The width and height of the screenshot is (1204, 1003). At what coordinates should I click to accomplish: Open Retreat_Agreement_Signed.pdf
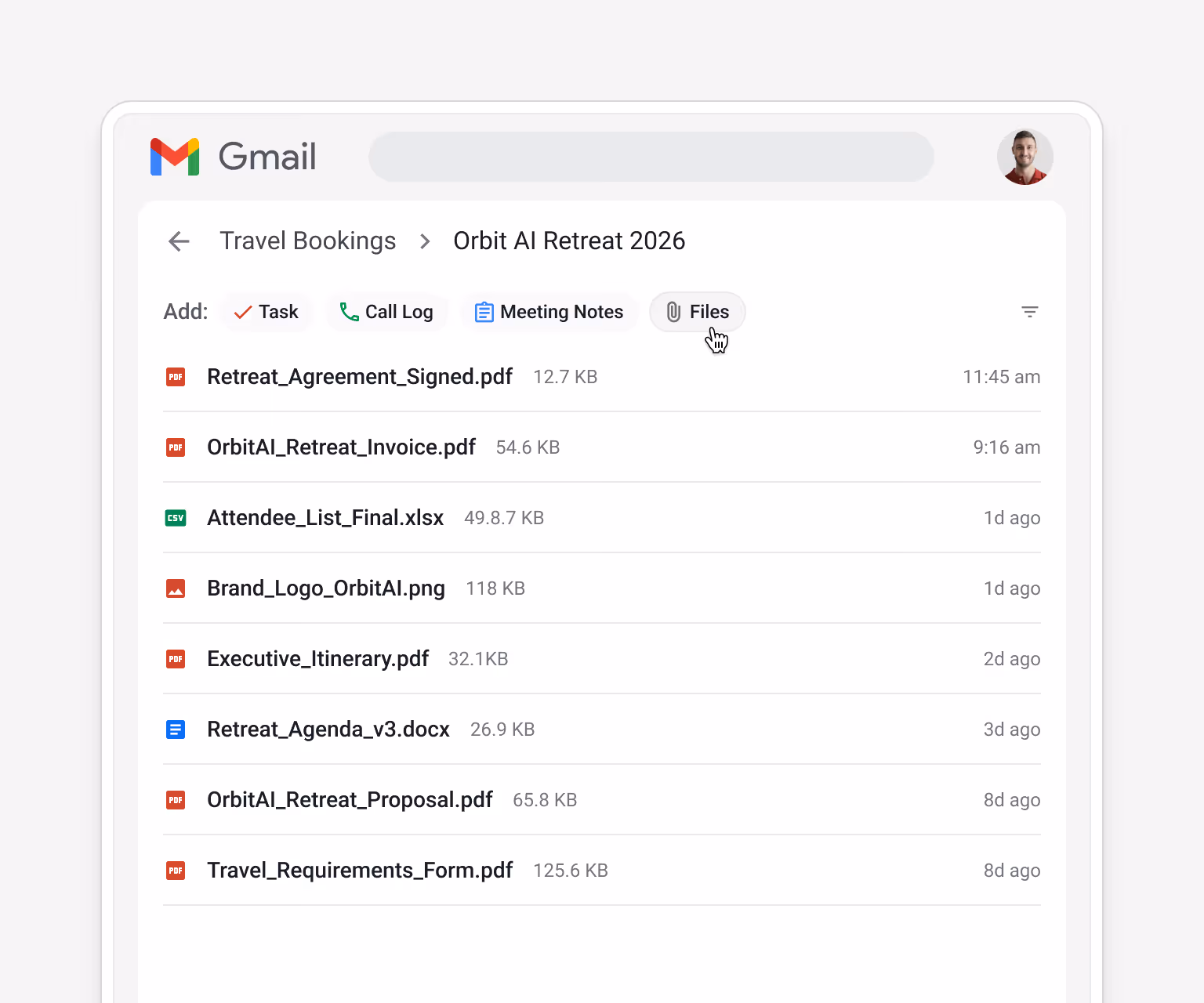tap(360, 377)
